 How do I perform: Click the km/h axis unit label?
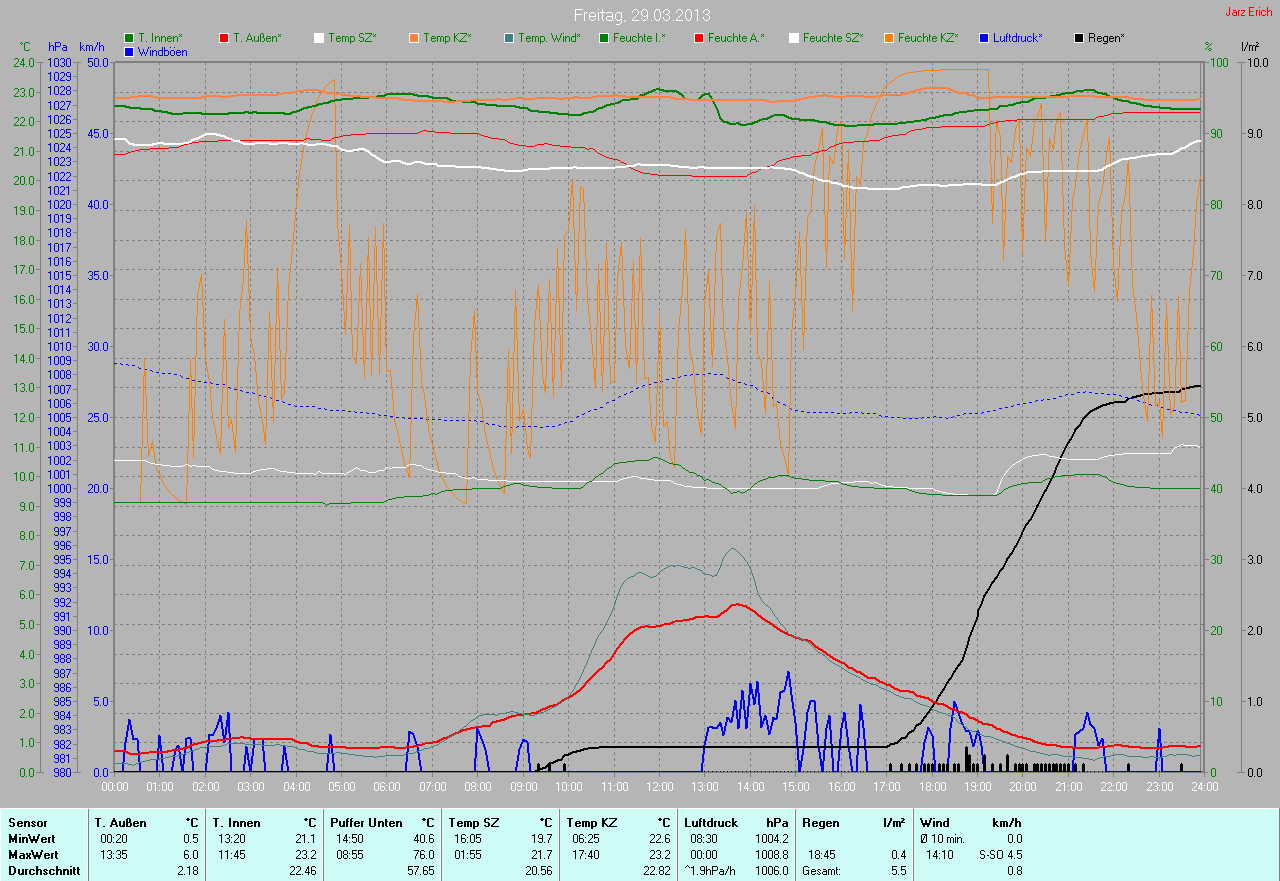[91, 48]
